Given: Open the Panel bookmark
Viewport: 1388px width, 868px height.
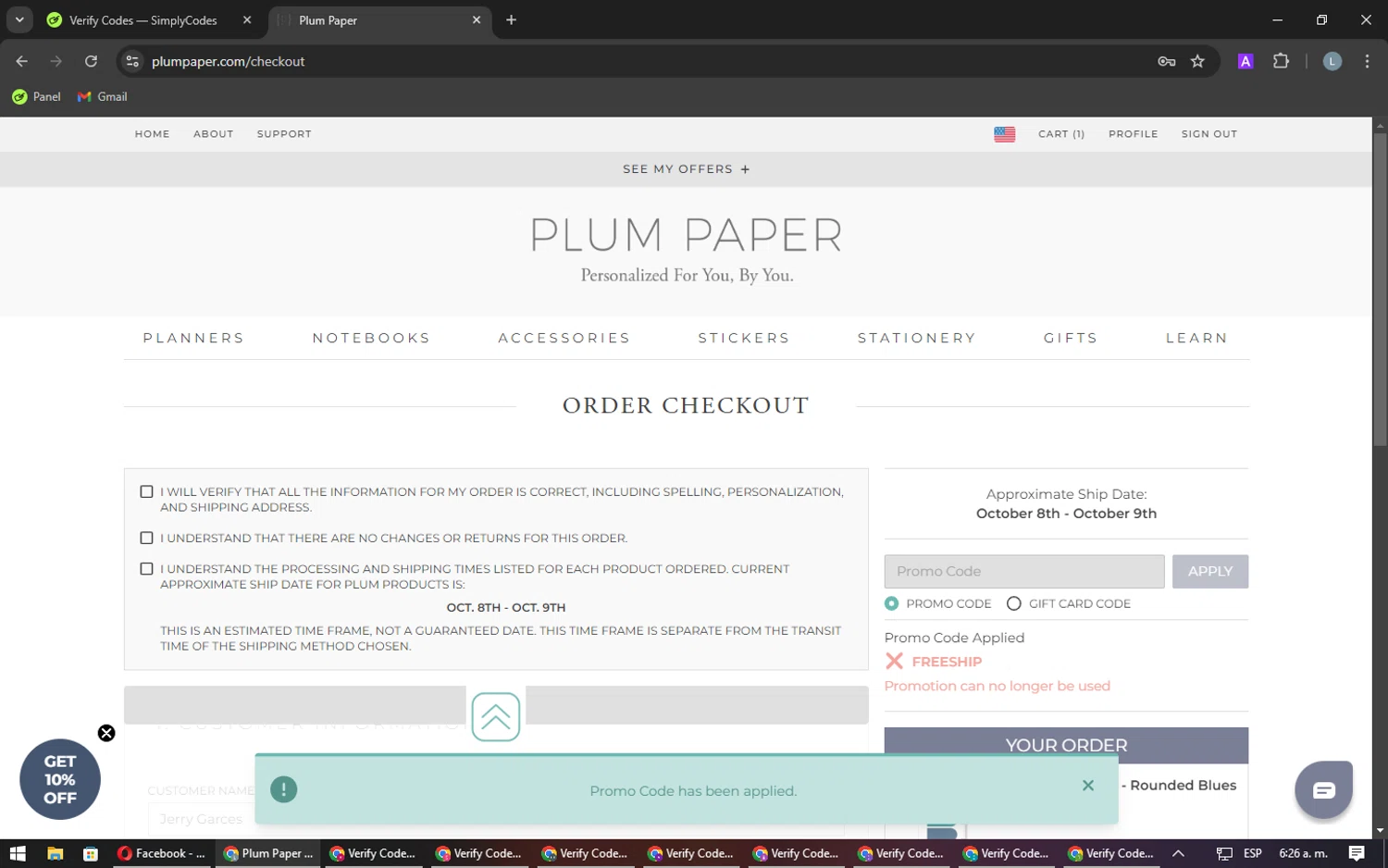Looking at the screenshot, I should [x=36, y=96].
